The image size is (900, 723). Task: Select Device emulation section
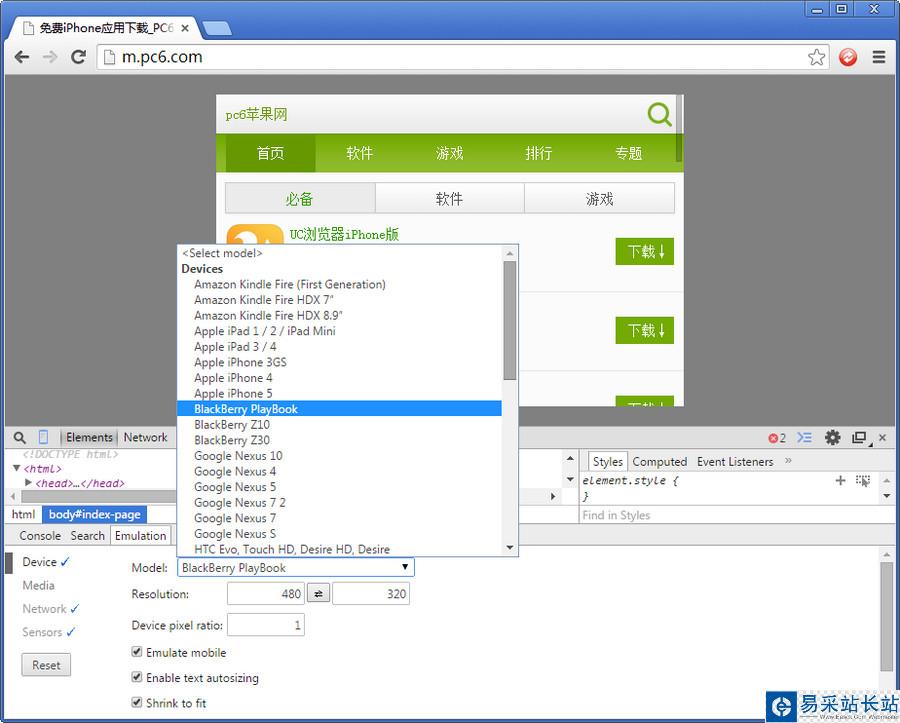[x=46, y=562]
